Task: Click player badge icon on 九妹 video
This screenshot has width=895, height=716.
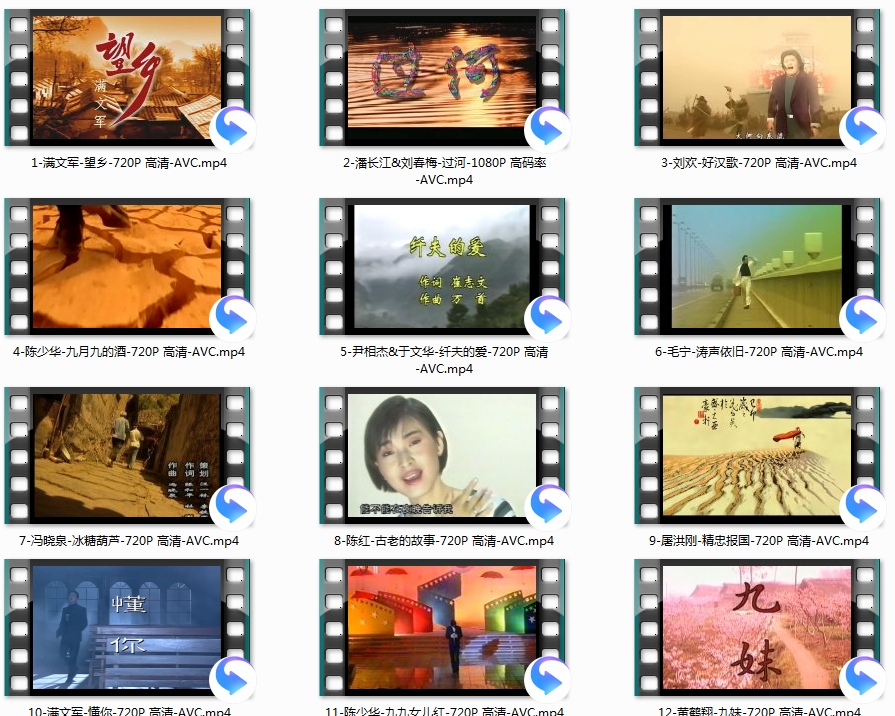Action: click(862, 679)
